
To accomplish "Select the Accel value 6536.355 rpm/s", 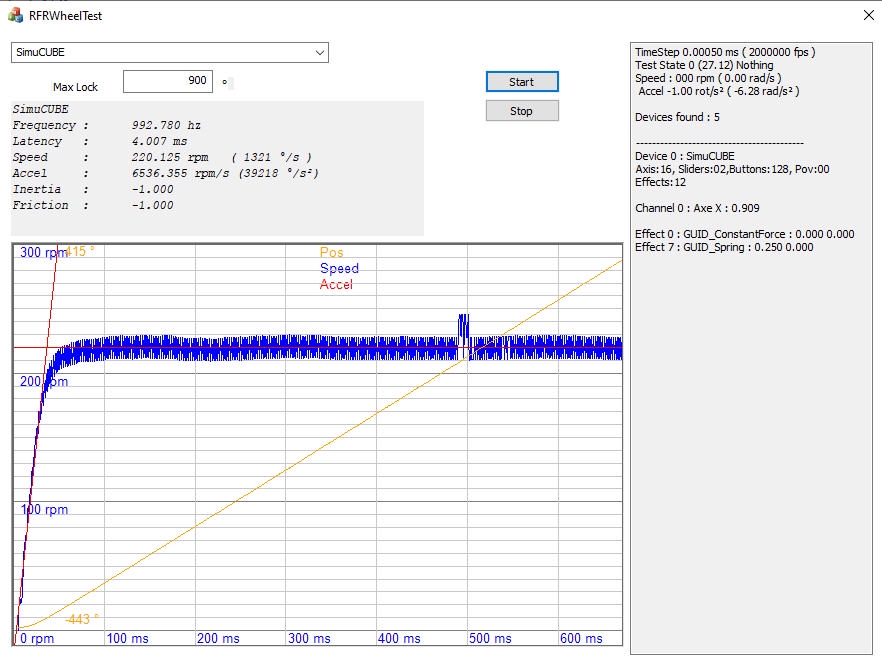I will tap(181, 173).
